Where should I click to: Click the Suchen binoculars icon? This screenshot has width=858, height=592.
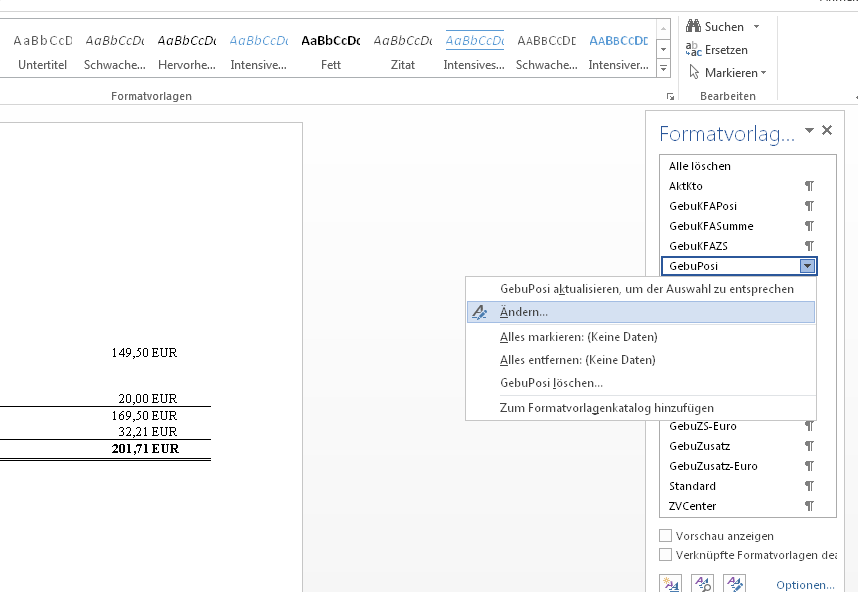693,26
